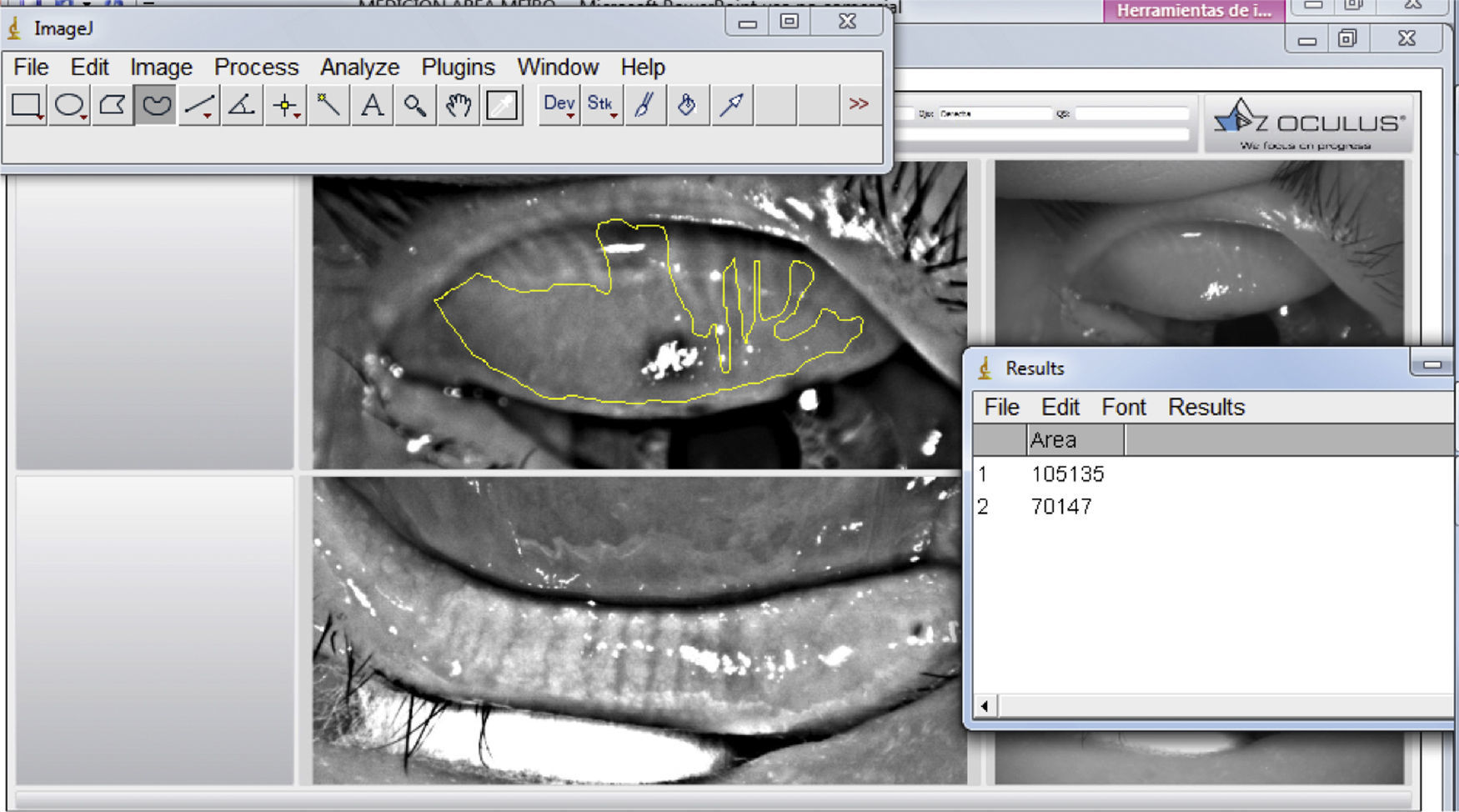Open the Analyze menu in ImageJ
This screenshot has width=1459, height=812.
[x=359, y=67]
